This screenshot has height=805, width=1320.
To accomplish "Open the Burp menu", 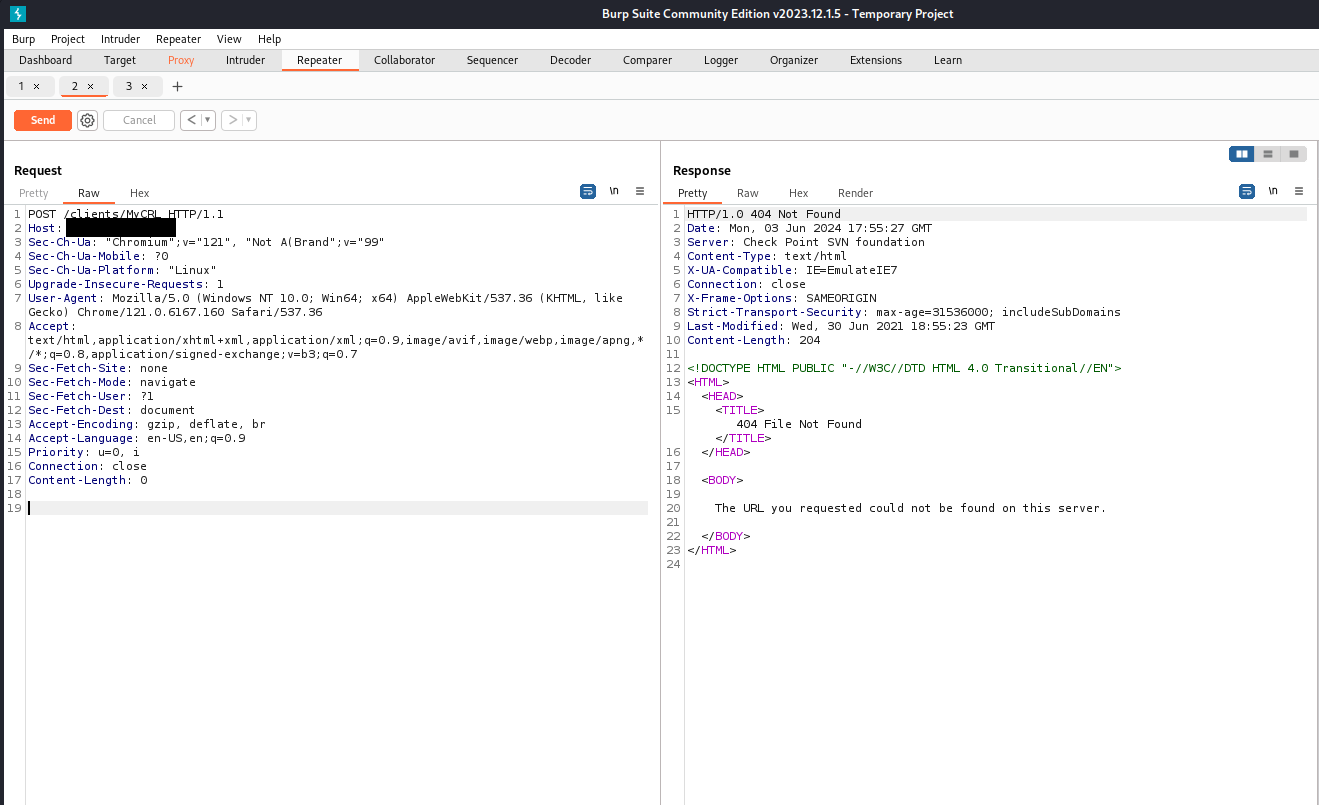I will (23, 39).
